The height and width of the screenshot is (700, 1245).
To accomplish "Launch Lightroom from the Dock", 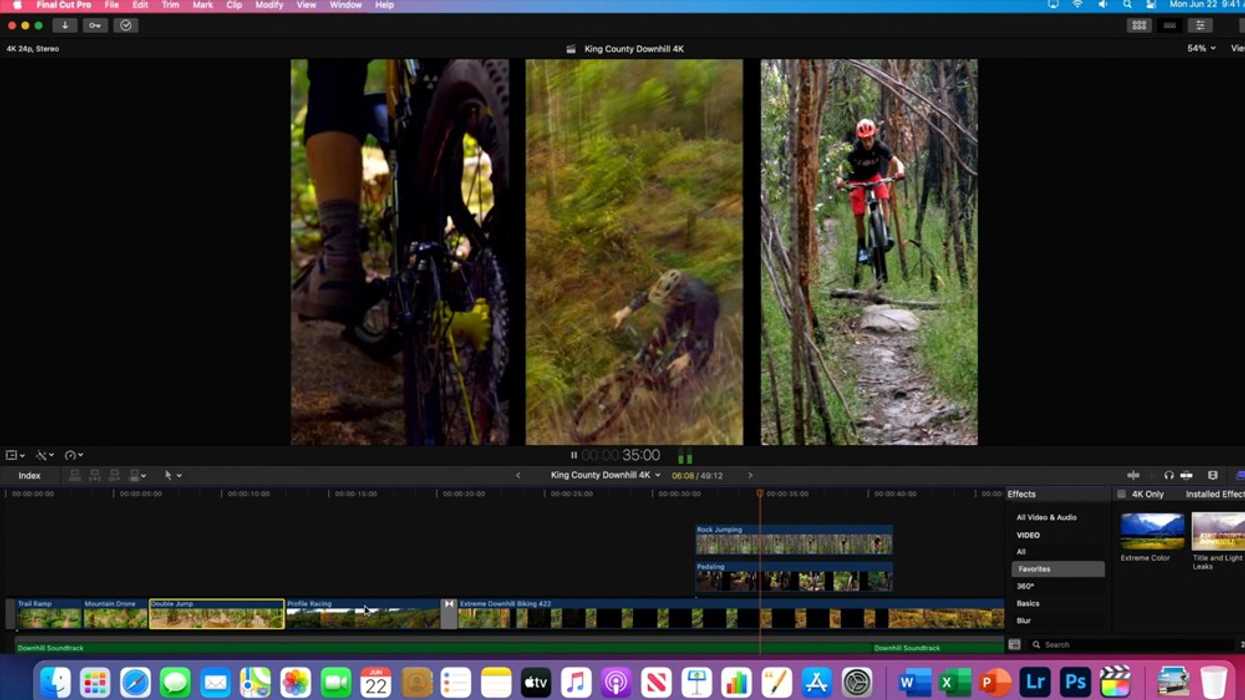I will click(1035, 683).
